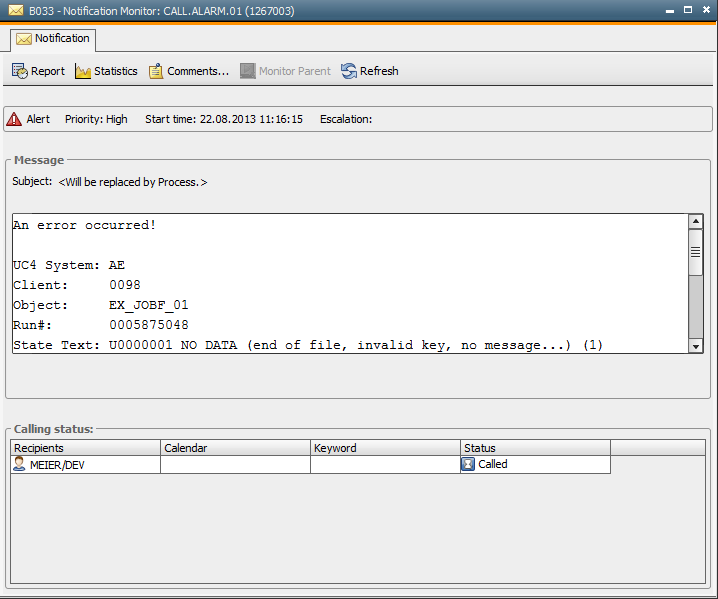Minimize the Notification Monitor window

(670, 10)
